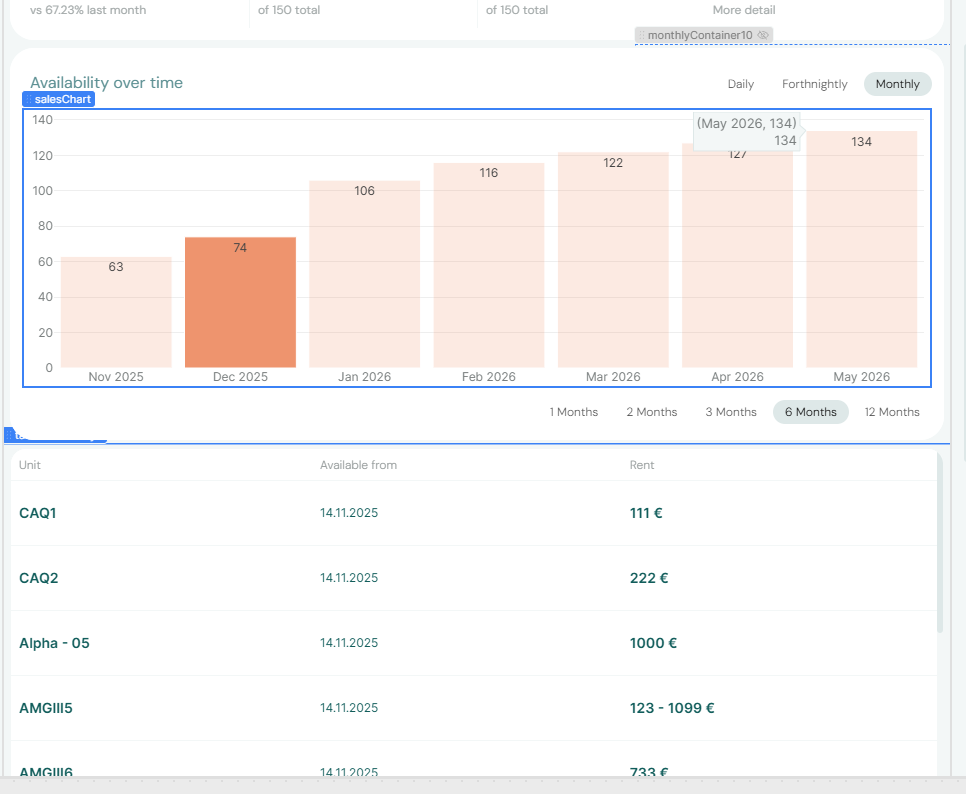Screen dimensions: 966x794
Task: Select the monthlyContainer10 component label
Action: (699, 35)
